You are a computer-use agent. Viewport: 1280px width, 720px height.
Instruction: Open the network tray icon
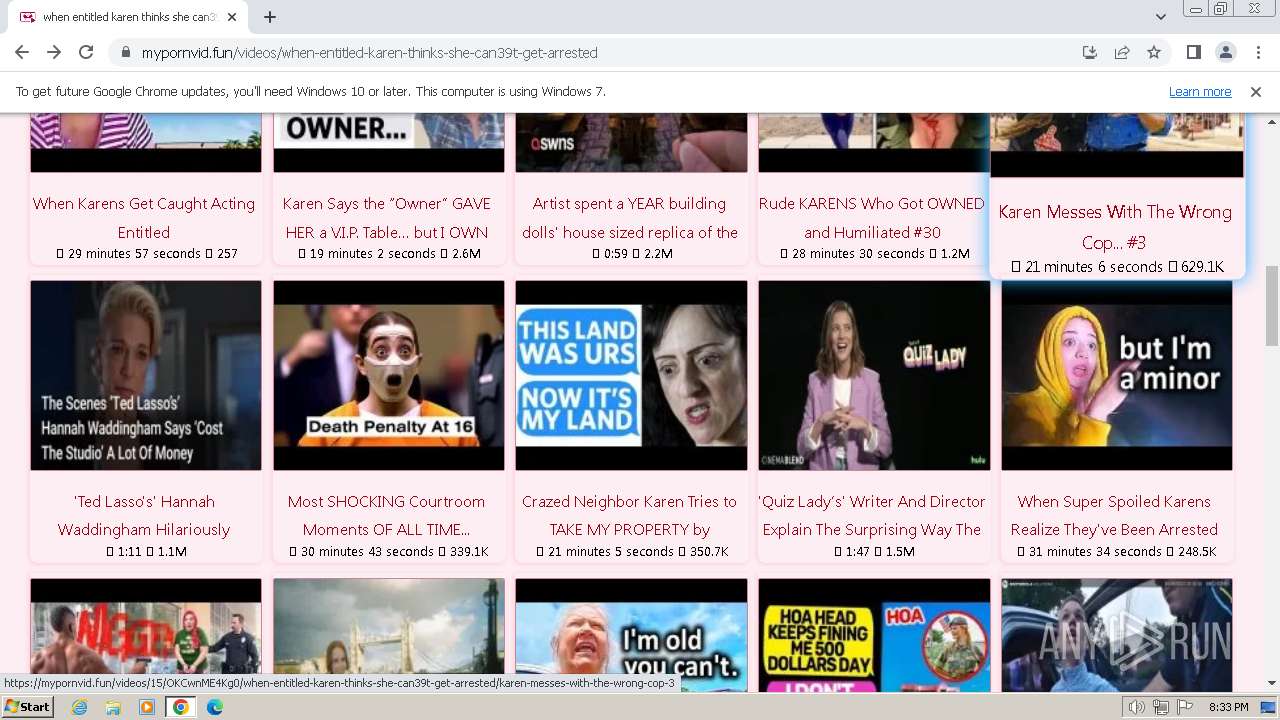pos(1161,707)
